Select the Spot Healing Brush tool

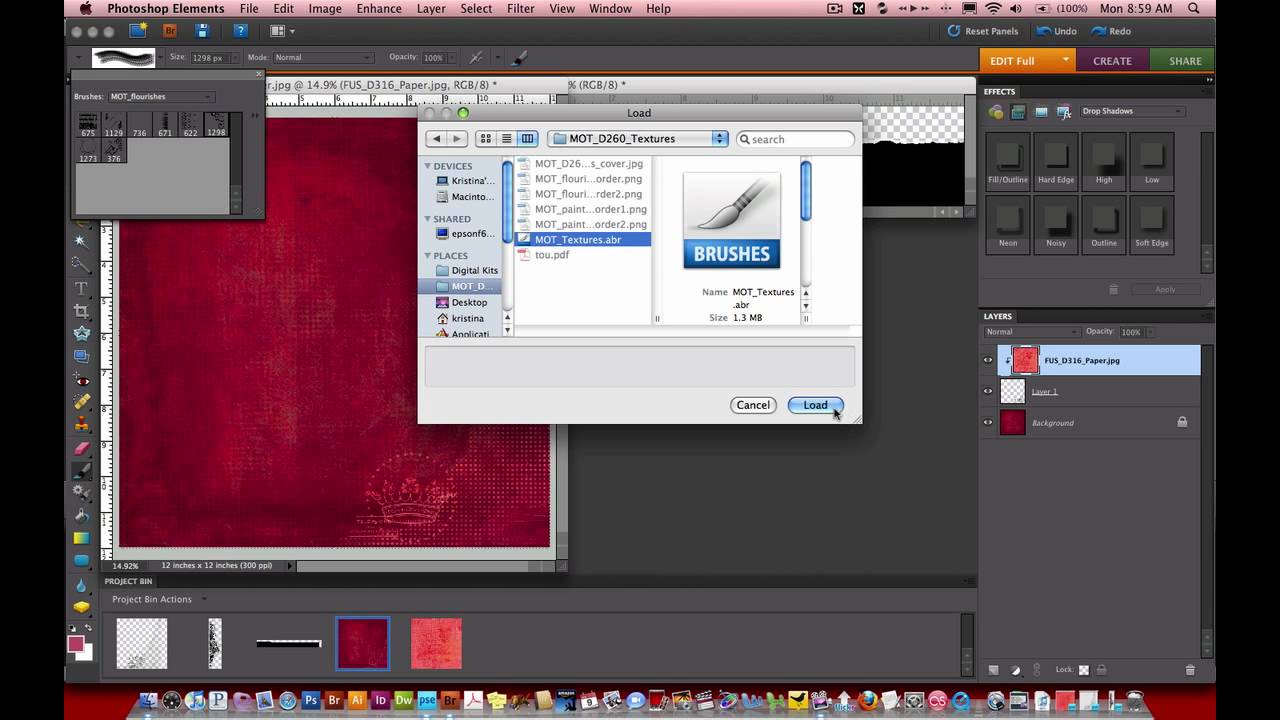pos(81,402)
